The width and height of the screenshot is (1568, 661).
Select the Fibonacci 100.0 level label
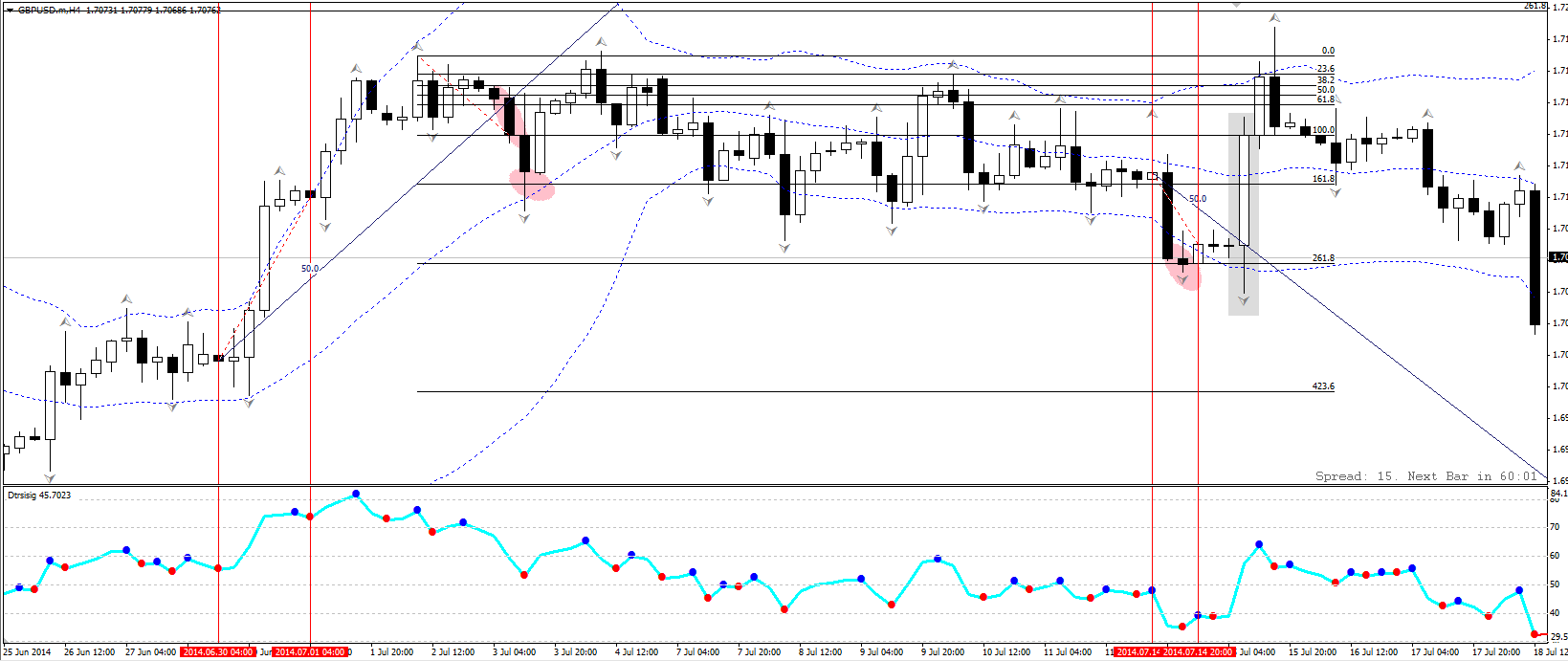pos(1323,130)
